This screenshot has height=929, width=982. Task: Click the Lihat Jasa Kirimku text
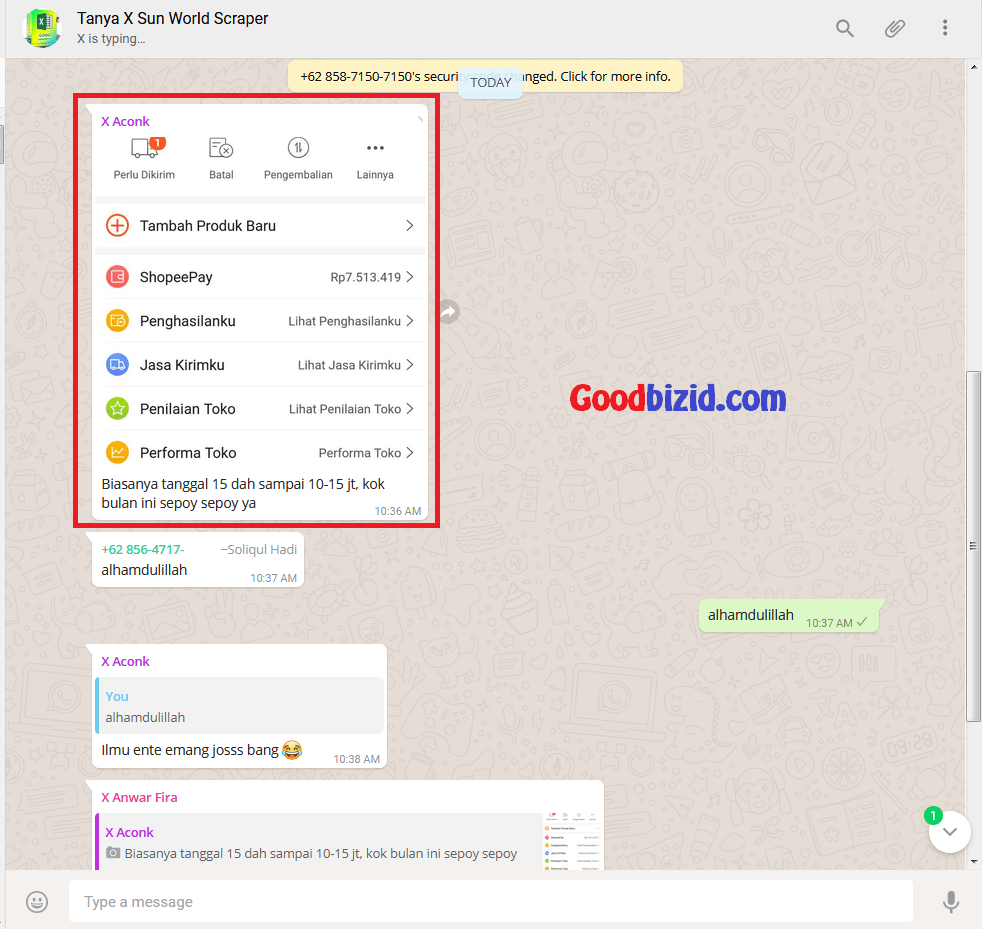[349, 365]
